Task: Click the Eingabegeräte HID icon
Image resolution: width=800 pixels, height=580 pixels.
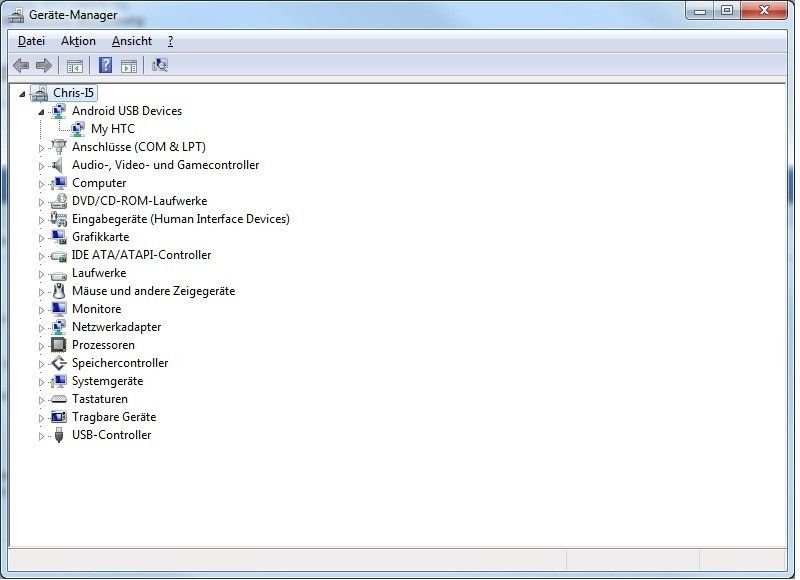Action: click(x=59, y=219)
